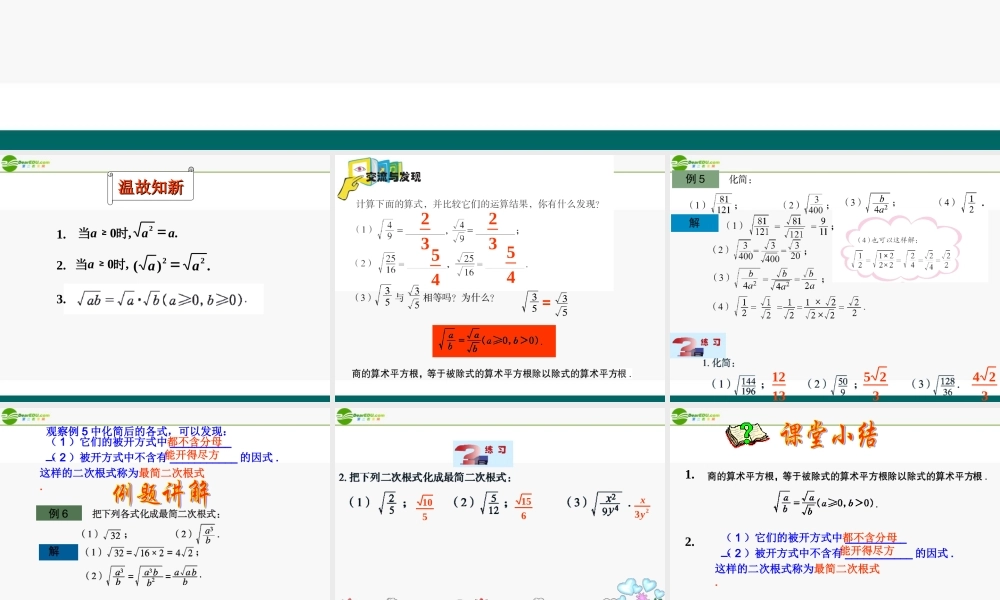Click the text 交流与发现
This screenshot has width=1000, height=600.
click(393, 177)
